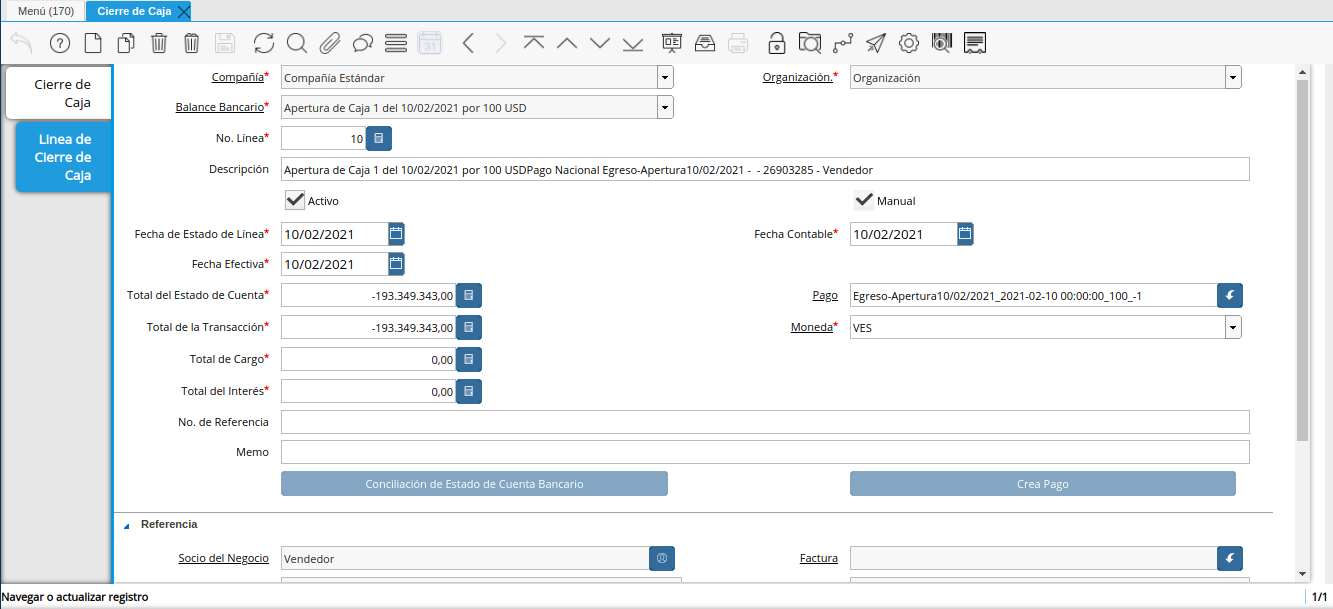
Task: Open calculator for Total del Estado de Cuenta
Action: click(469, 295)
